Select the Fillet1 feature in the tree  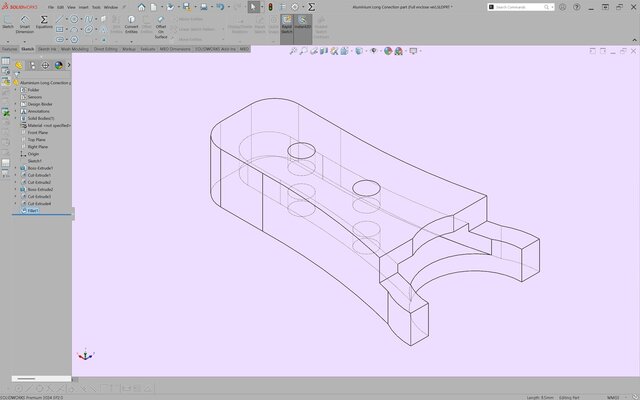click(x=34, y=211)
